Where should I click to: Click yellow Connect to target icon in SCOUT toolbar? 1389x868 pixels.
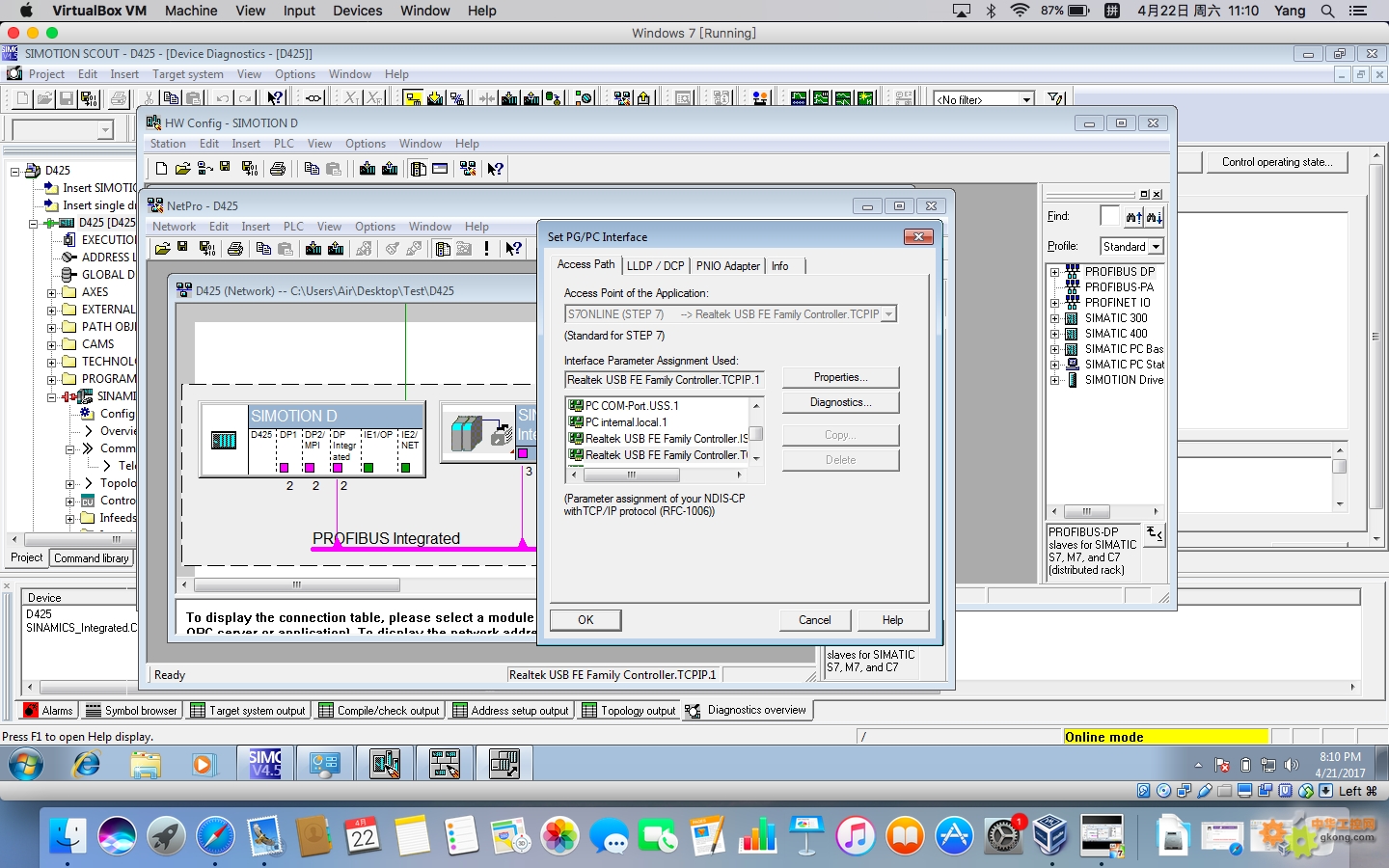point(413,98)
